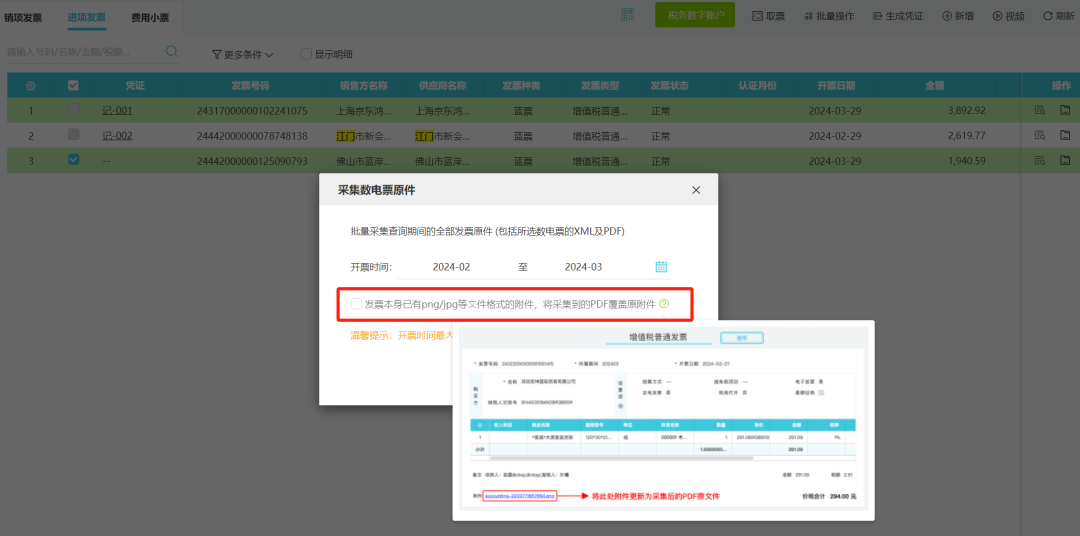This screenshot has width=1080, height=536.
Task: Click invoice number 24442000000125090793
Action: [x=252, y=161]
